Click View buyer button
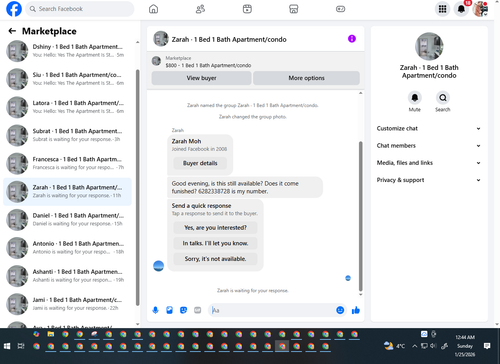This screenshot has width=500, height=364. (201, 78)
